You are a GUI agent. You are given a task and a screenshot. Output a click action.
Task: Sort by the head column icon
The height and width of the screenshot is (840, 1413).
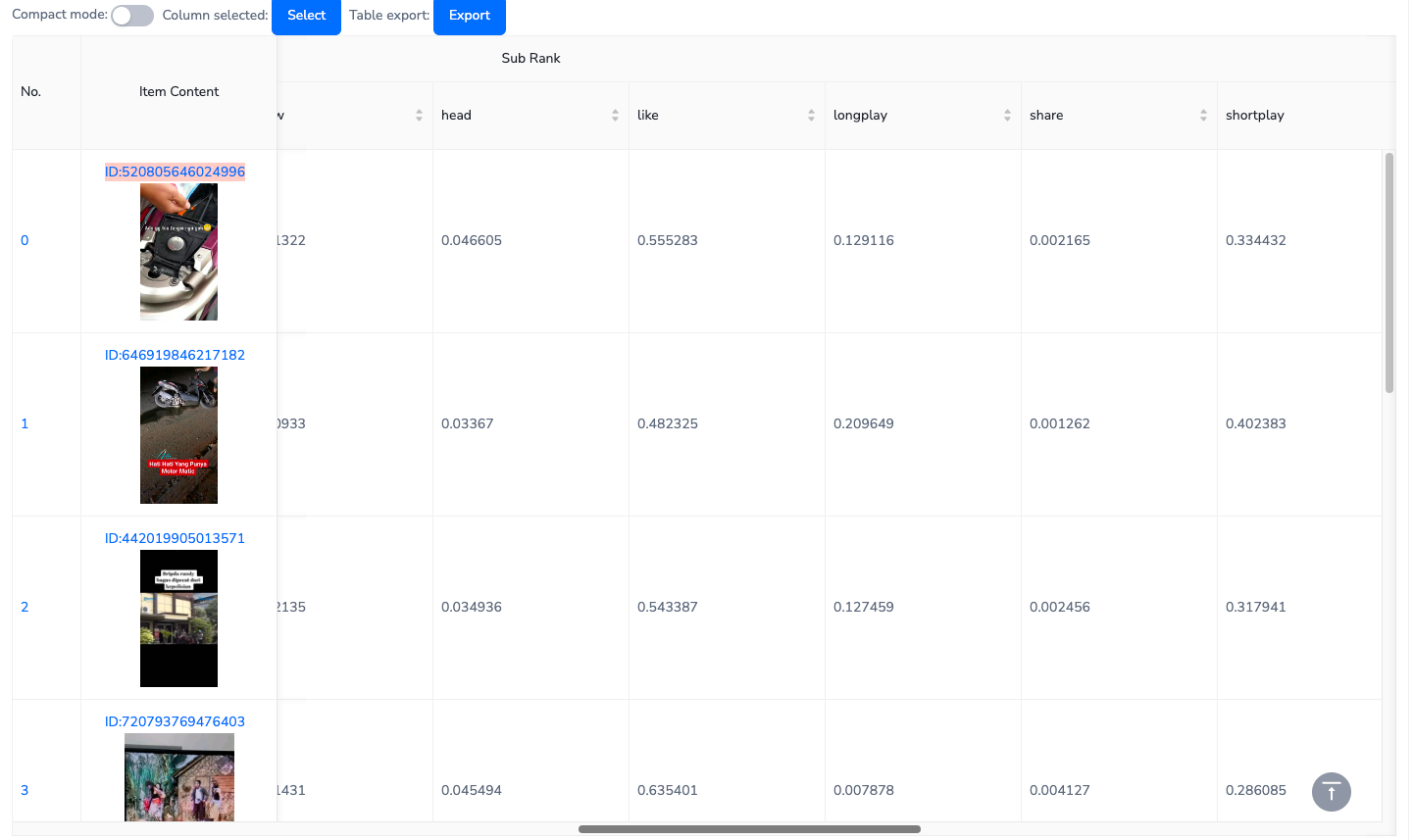[615, 116]
